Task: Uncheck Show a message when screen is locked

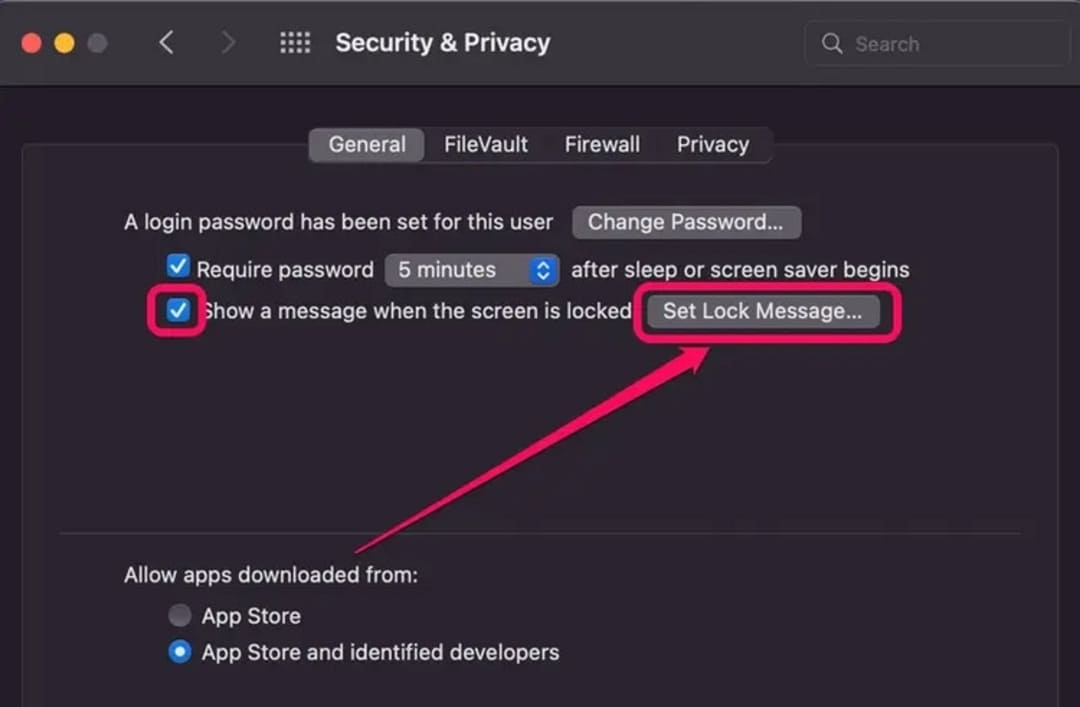Action: (178, 310)
